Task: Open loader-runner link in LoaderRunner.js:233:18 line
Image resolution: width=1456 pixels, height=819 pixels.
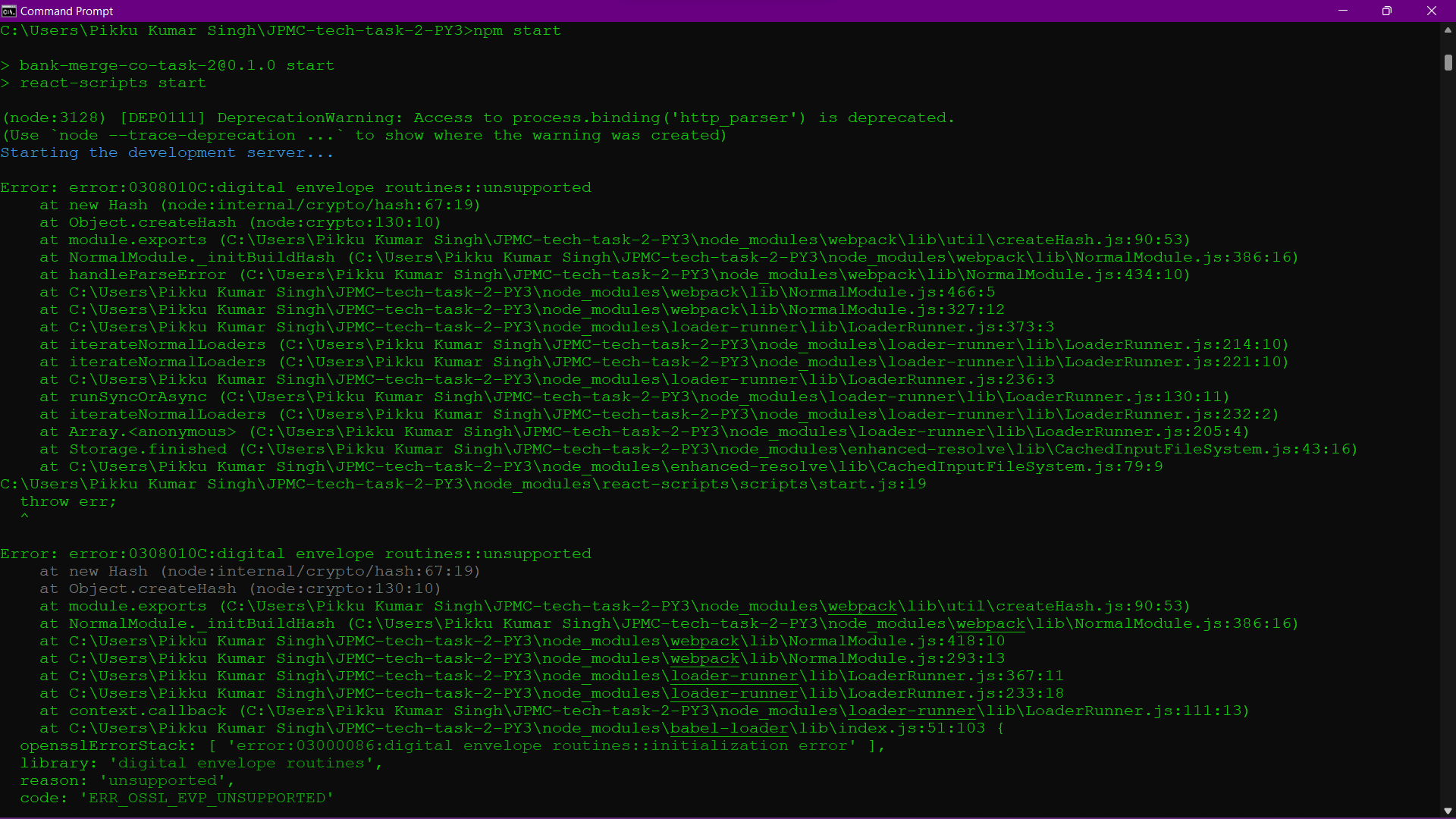Action: coord(734,694)
